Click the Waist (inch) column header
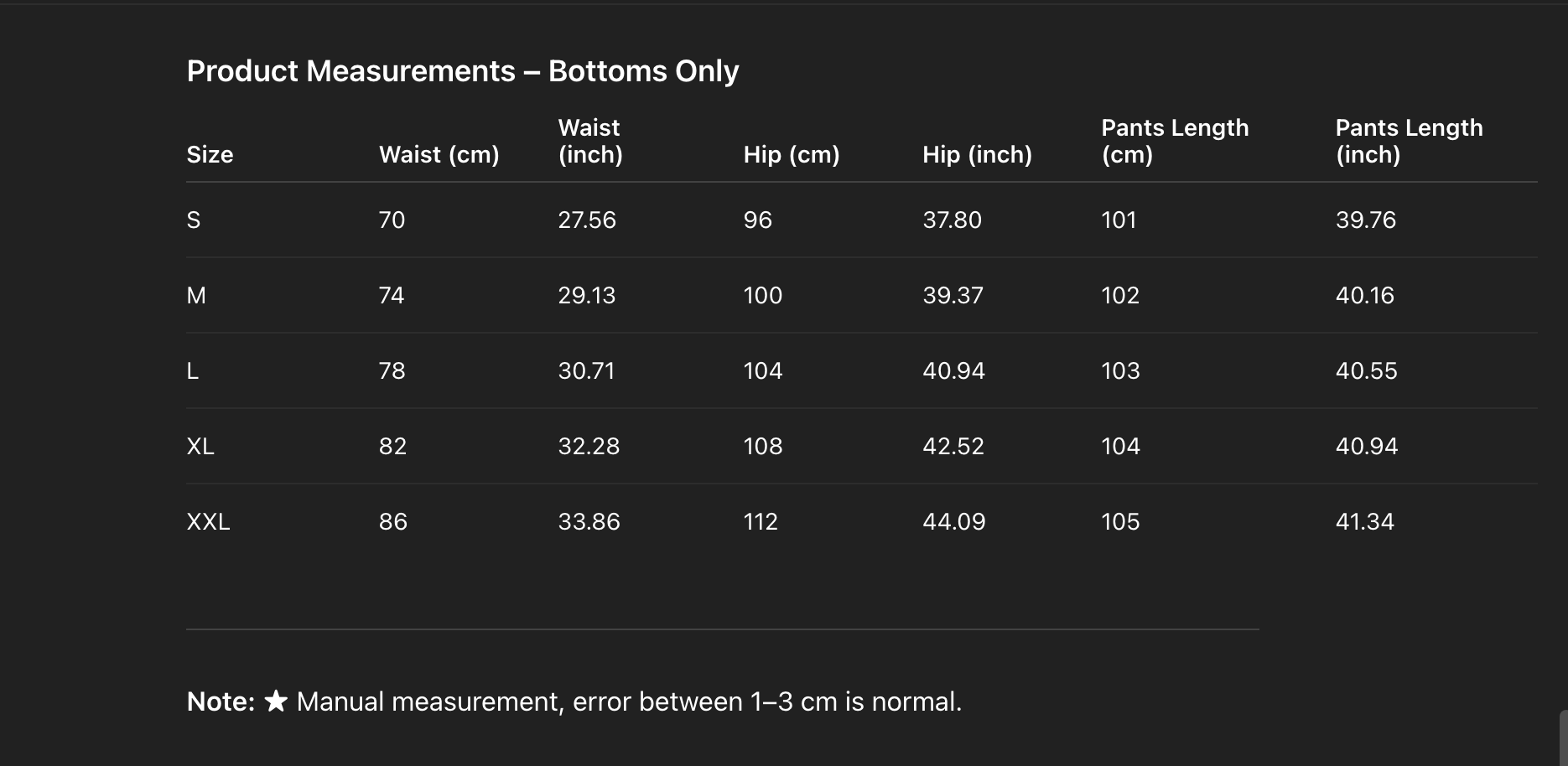The height and width of the screenshot is (766, 1568). (x=590, y=141)
